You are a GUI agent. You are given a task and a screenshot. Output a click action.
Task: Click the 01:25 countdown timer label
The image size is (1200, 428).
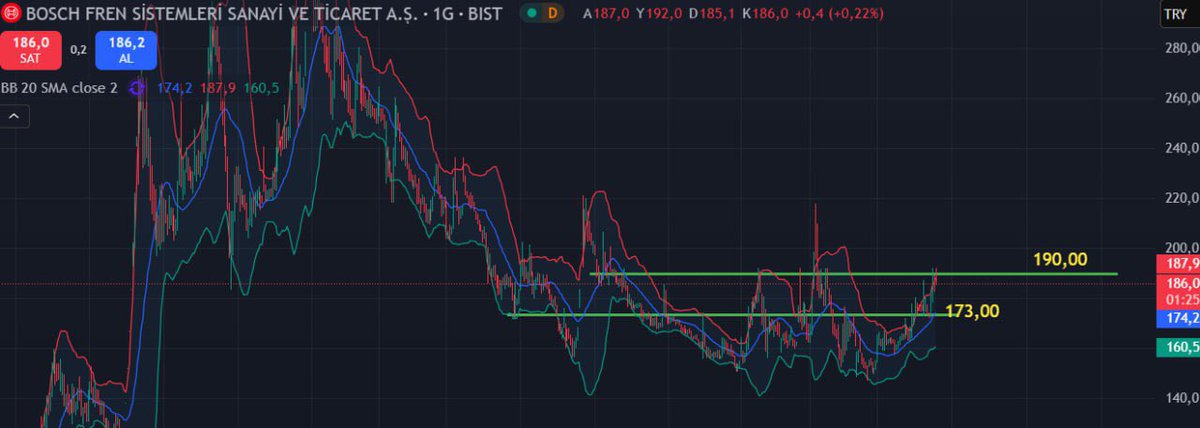coord(1180,299)
